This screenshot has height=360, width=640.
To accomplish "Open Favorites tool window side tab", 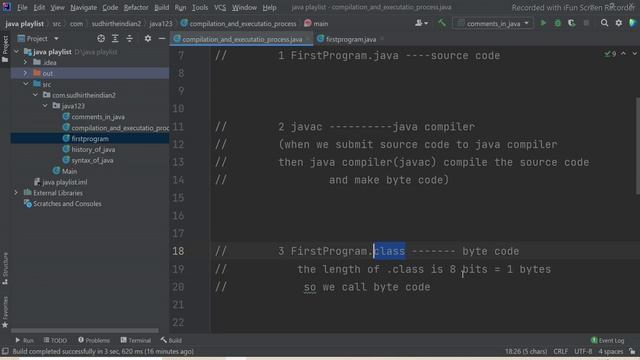I will 5,312.
